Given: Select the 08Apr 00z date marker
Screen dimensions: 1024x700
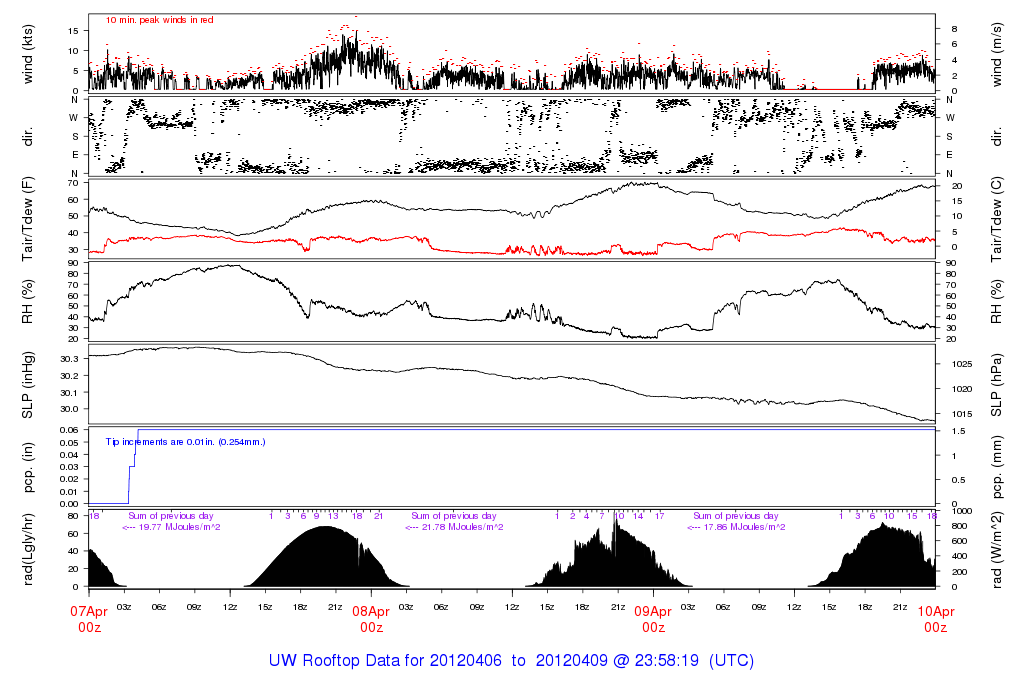Looking at the screenshot, I should tap(371, 618).
